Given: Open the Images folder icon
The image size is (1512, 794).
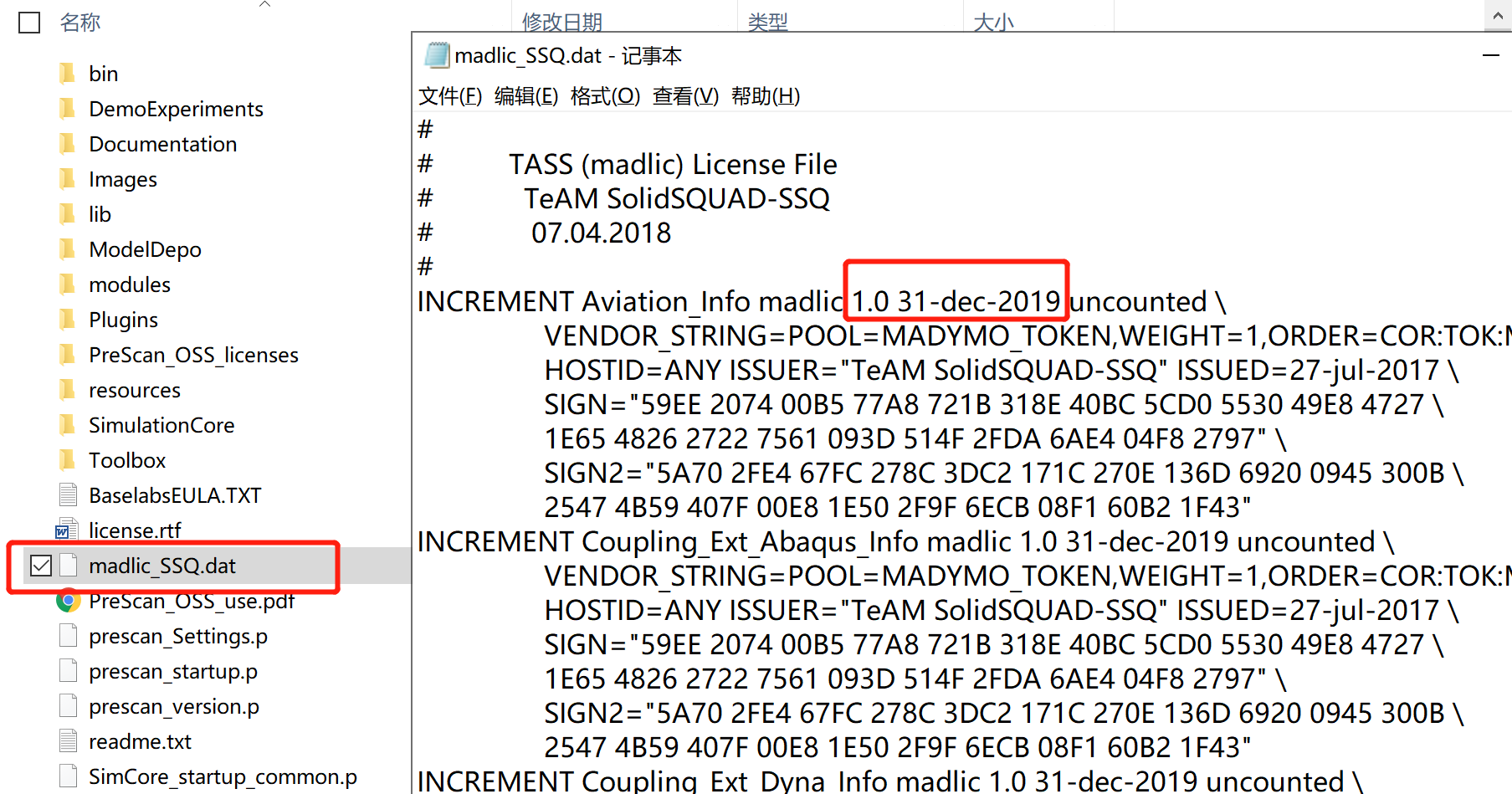Looking at the screenshot, I should tap(68, 179).
